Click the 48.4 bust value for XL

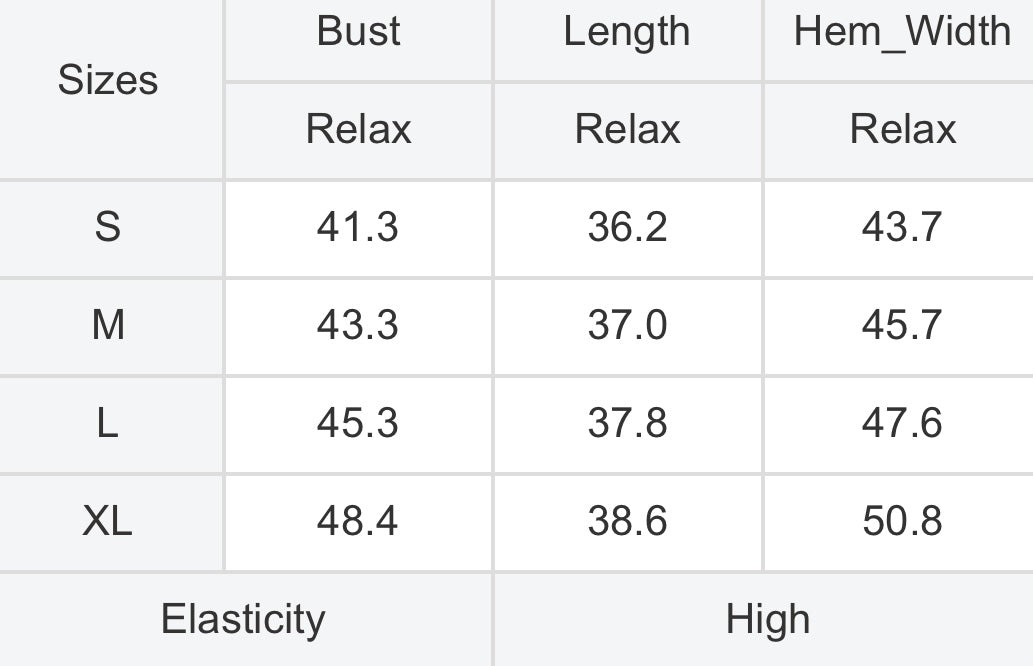coord(358,521)
